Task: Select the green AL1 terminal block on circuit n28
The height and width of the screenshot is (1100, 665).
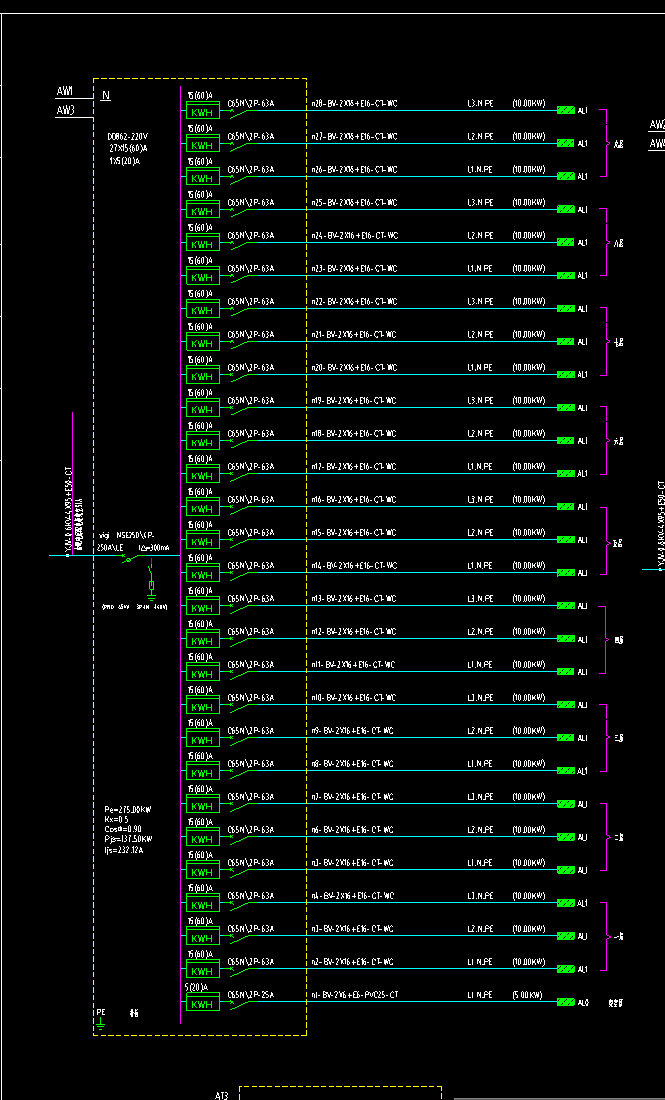Action: 566,110
